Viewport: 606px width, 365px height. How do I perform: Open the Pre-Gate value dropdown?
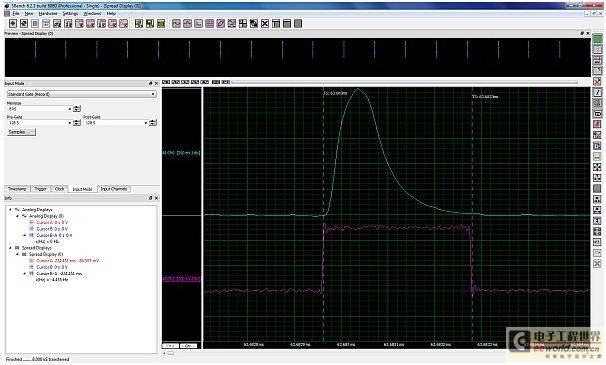[70, 123]
